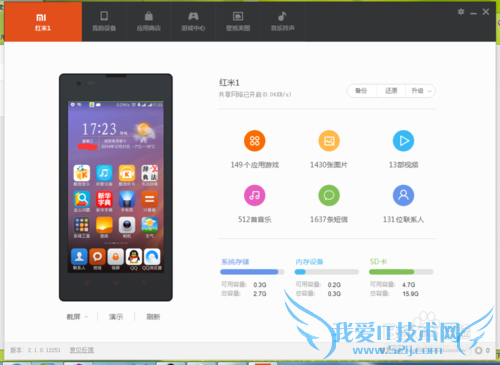Click the 刷新 refresh button

point(153,317)
